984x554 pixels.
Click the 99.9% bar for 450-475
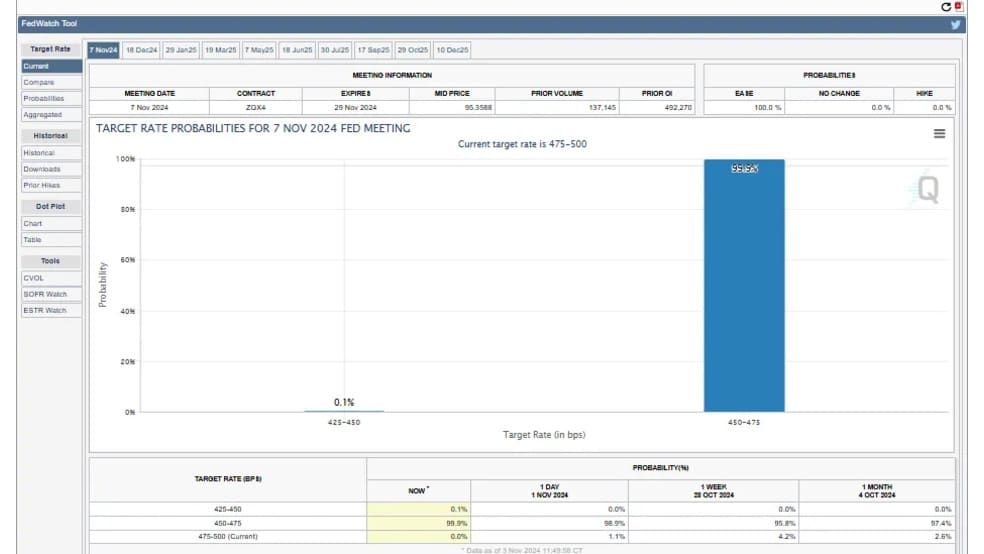click(x=744, y=285)
